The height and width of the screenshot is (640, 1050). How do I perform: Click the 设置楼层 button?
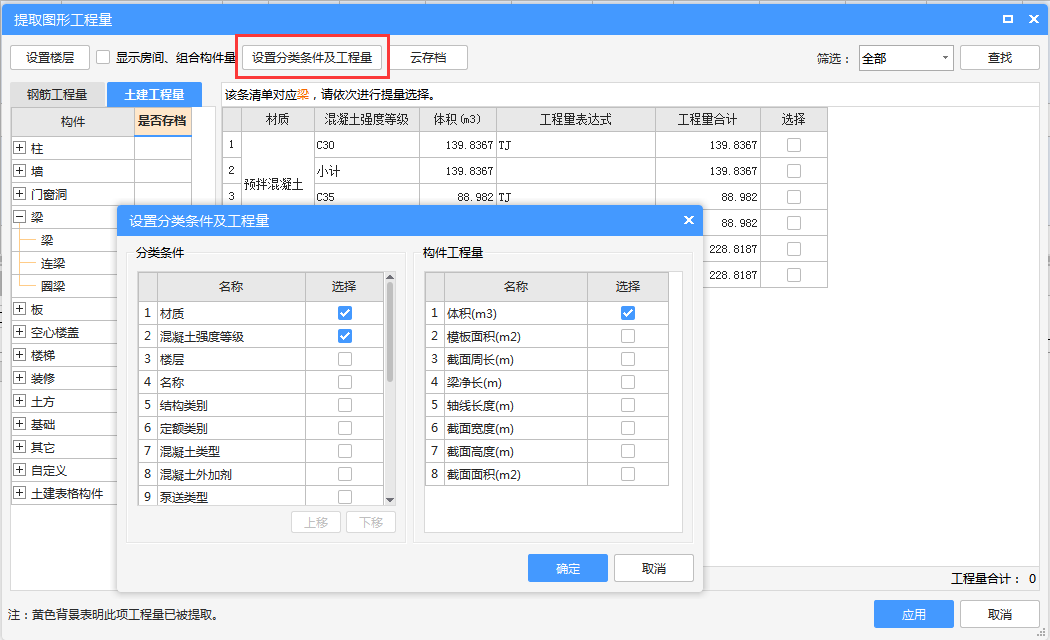(50, 58)
